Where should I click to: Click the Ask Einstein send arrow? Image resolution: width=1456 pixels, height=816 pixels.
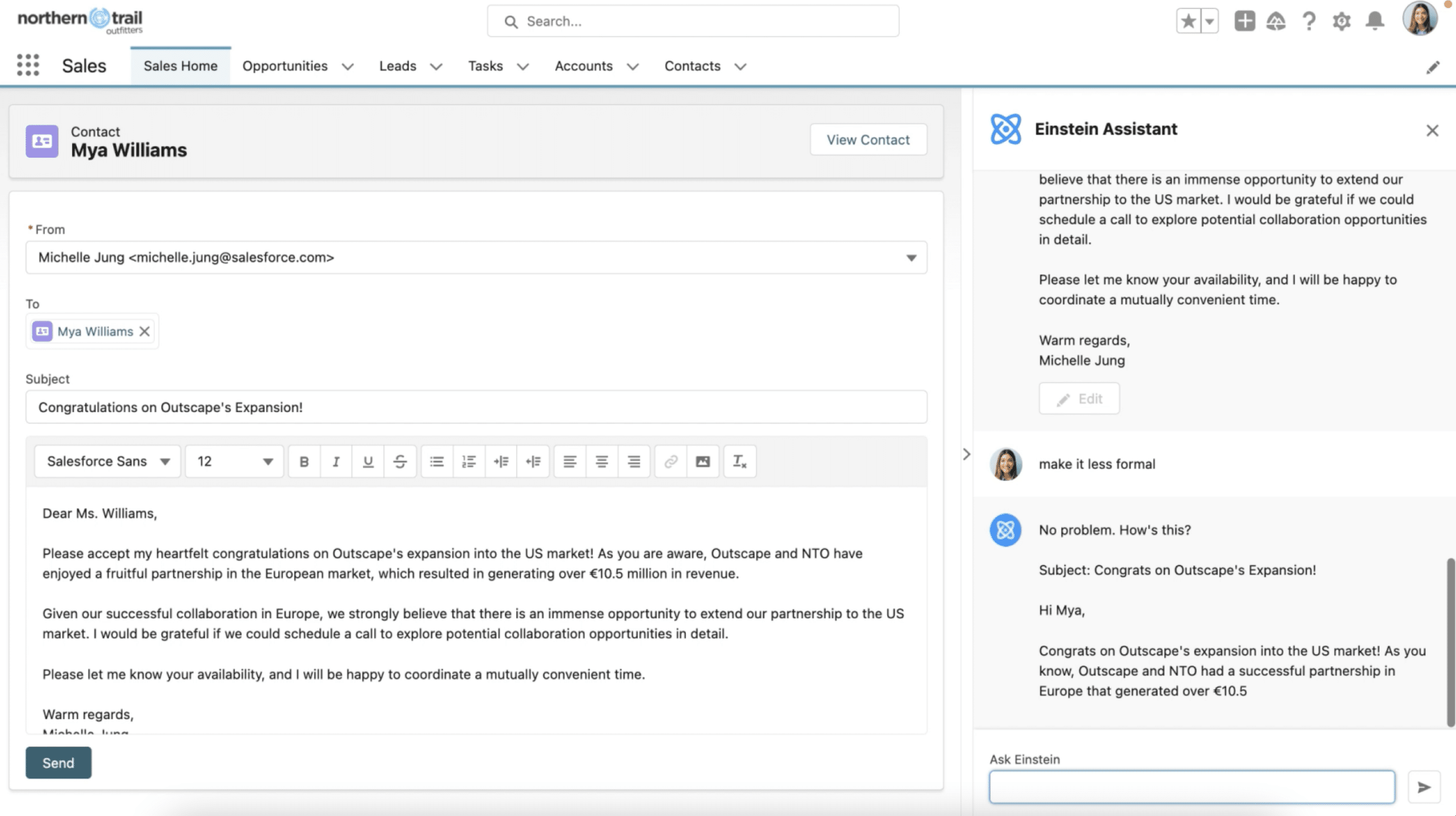(1424, 787)
